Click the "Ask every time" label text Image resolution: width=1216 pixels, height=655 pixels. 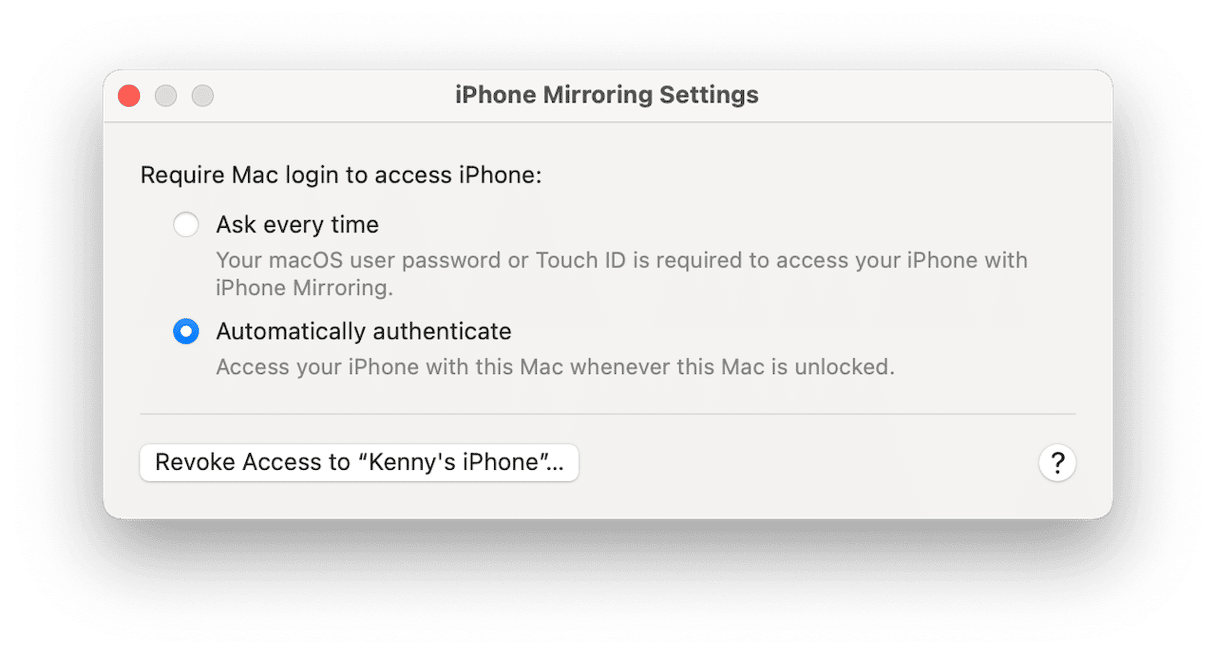tap(297, 224)
